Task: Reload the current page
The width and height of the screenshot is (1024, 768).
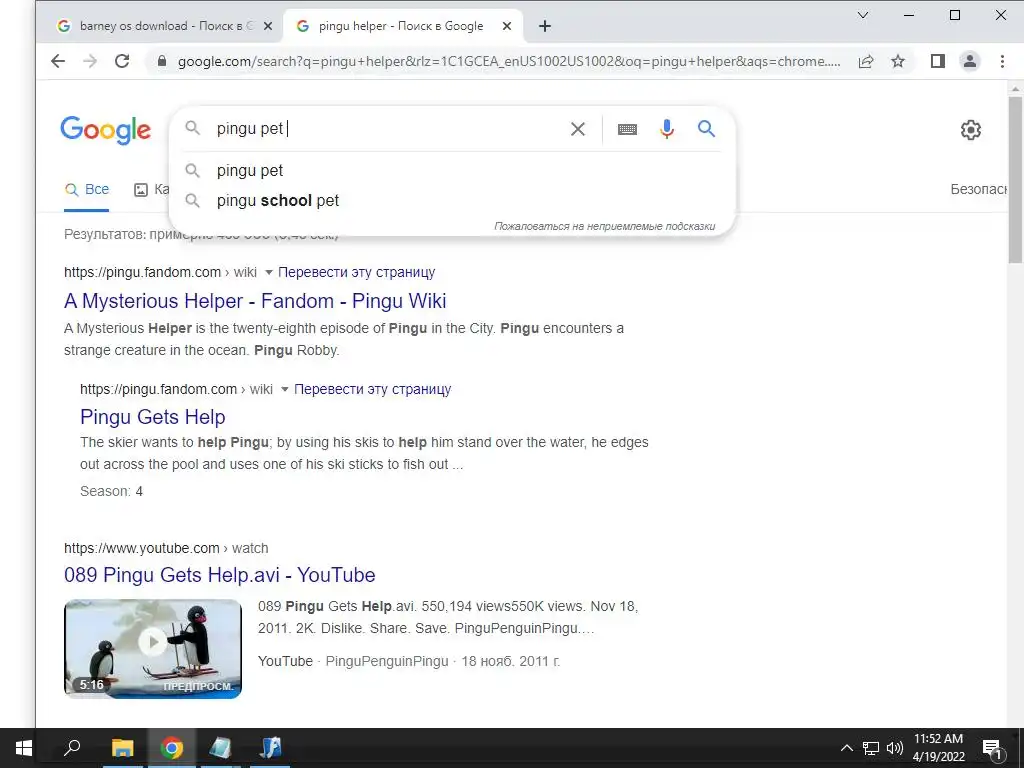Action: pyautogui.click(x=122, y=61)
